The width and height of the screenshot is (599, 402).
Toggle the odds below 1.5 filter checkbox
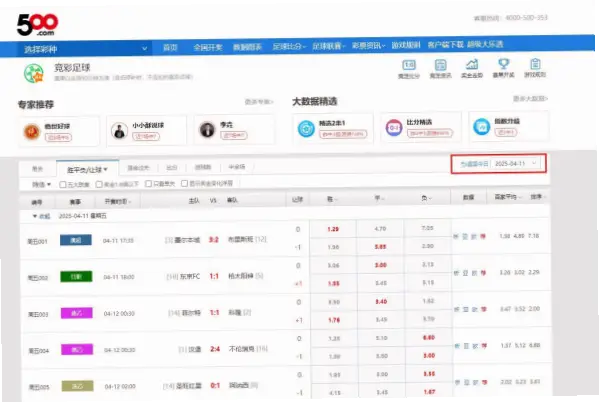[x=99, y=184]
